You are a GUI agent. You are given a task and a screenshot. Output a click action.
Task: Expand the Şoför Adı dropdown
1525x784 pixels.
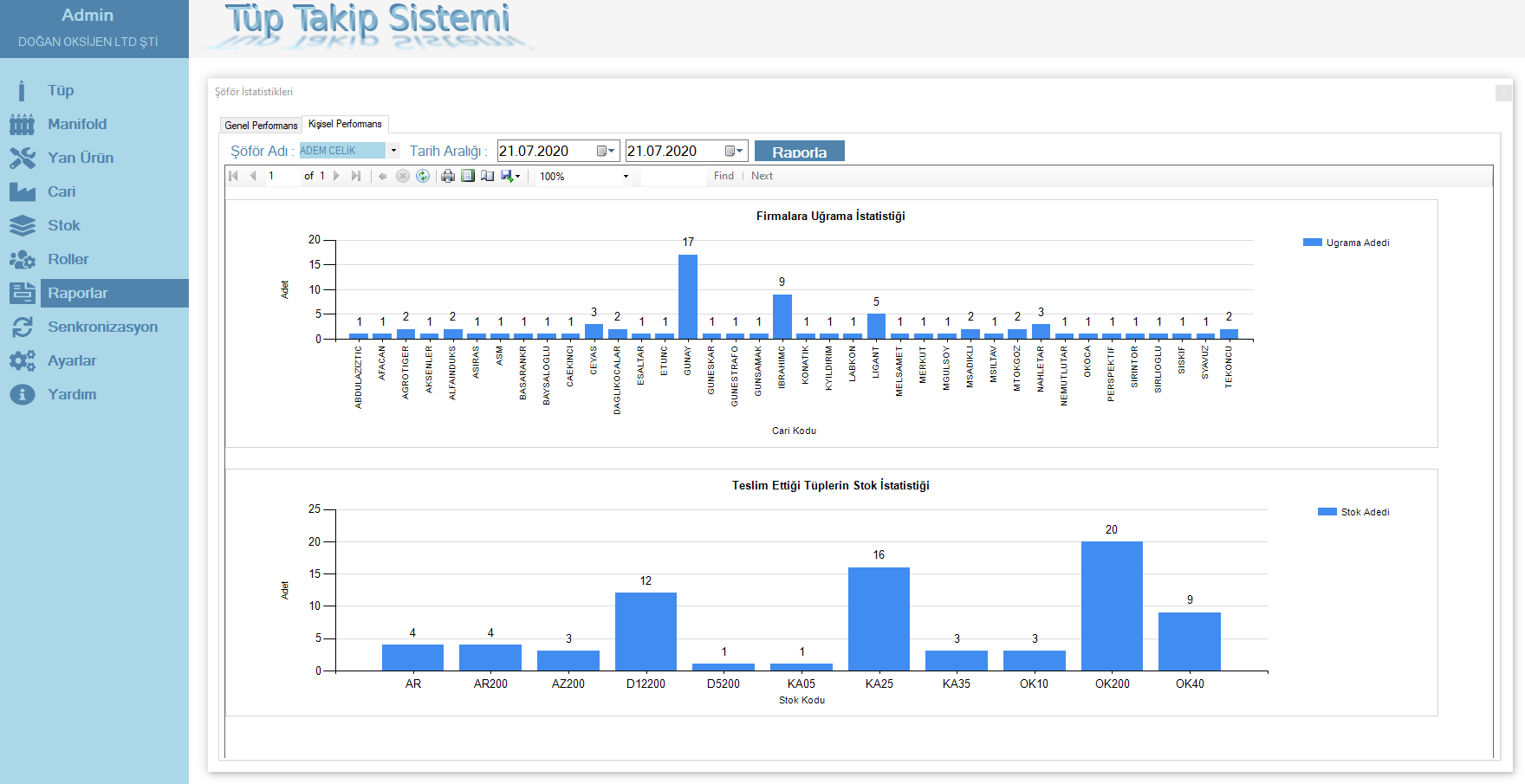tap(393, 151)
